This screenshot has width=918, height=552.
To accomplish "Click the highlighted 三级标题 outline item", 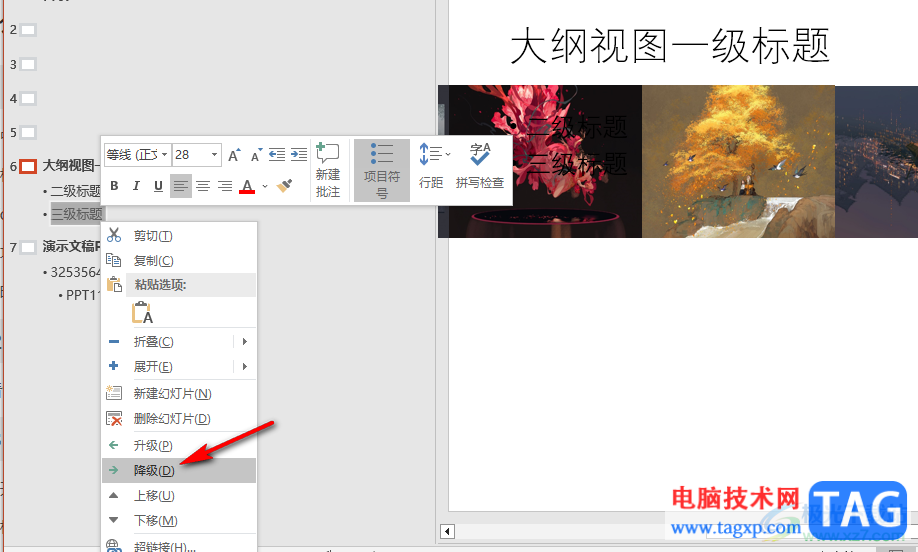I will point(77,214).
